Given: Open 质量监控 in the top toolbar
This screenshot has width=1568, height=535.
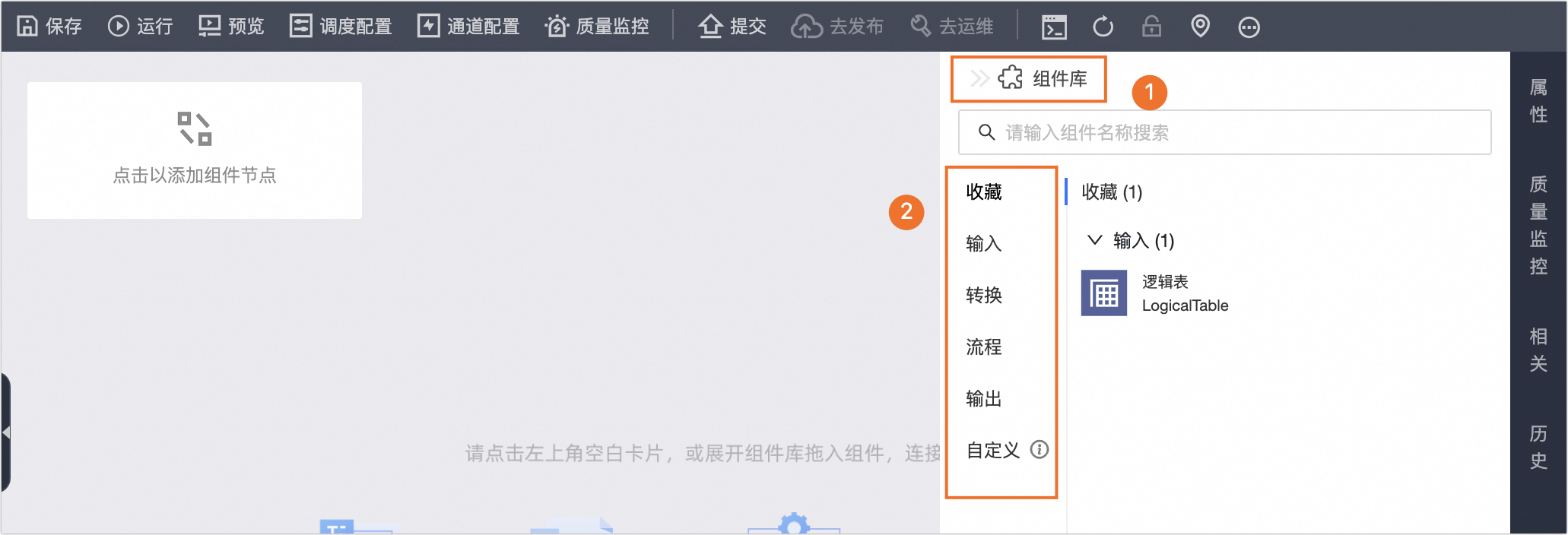Looking at the screenshot, I should [x=597, y=27].
